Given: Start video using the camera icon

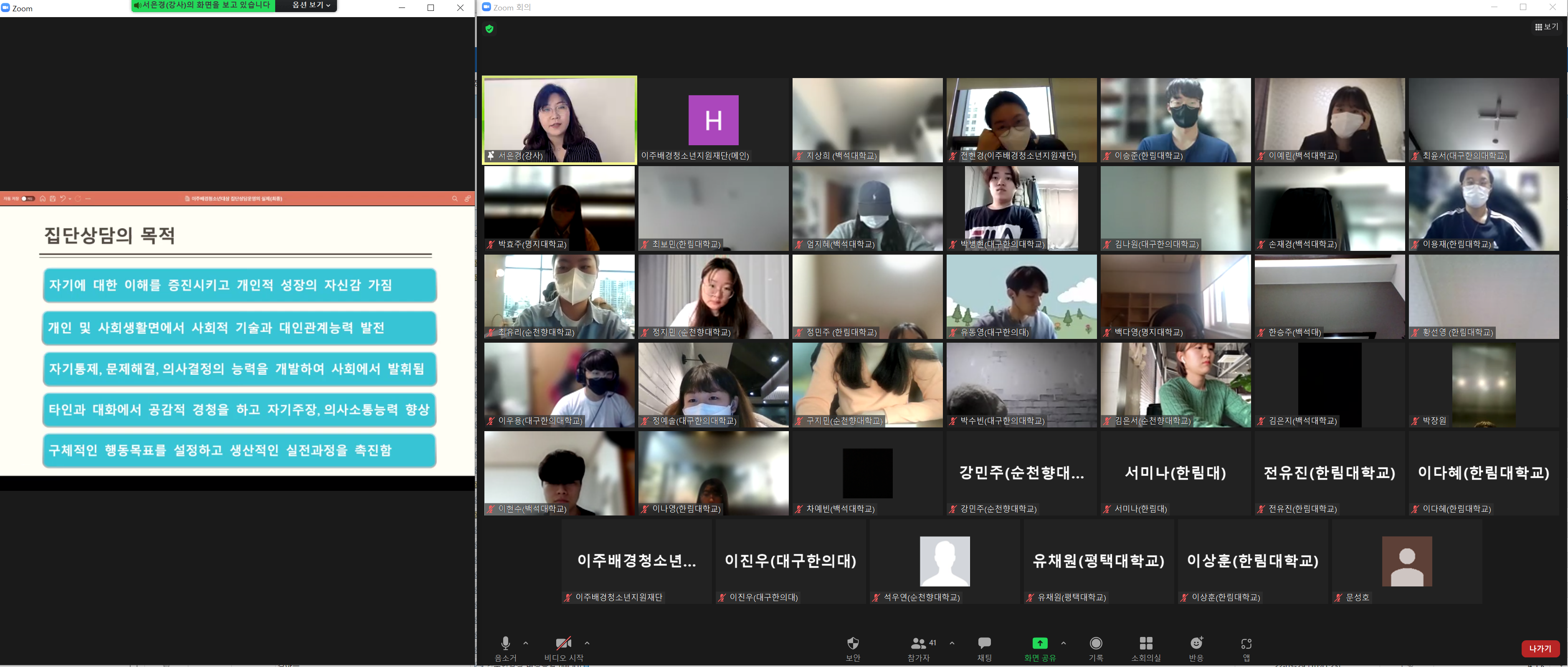Looking at the screenshot, I should 563,644.
